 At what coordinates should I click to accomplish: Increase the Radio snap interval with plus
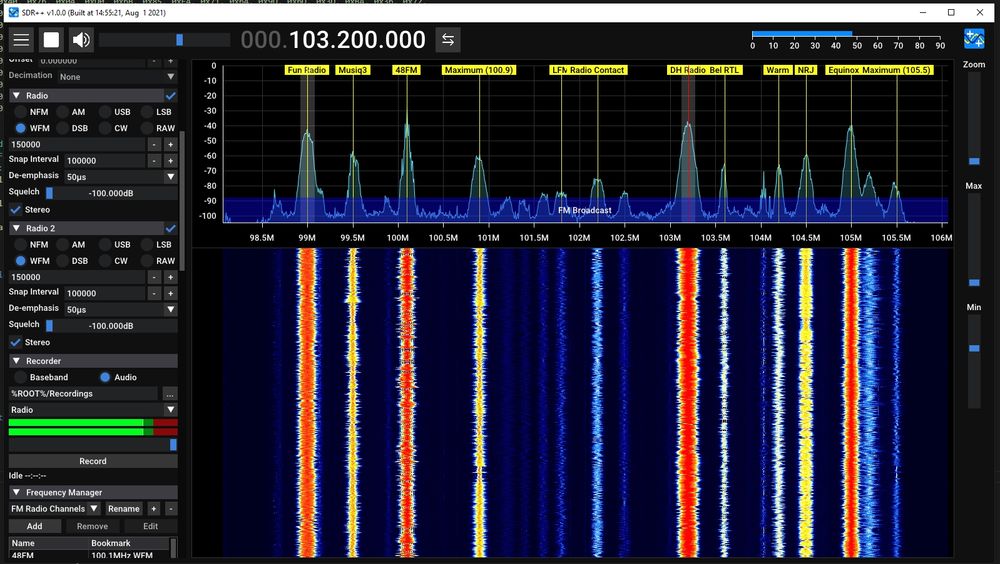(x=171, y=160)
